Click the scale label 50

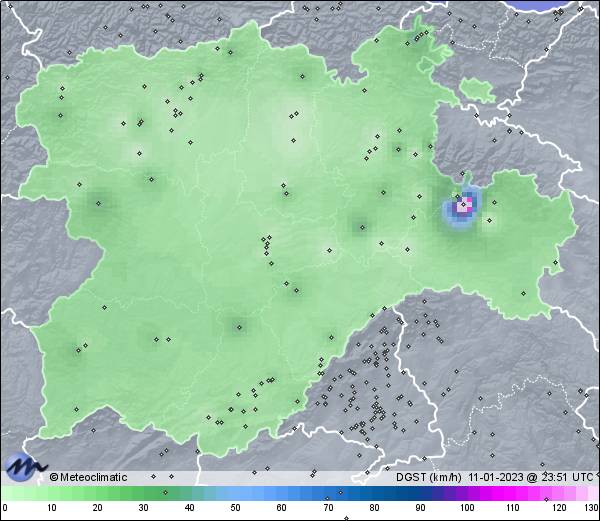[235, 508]
